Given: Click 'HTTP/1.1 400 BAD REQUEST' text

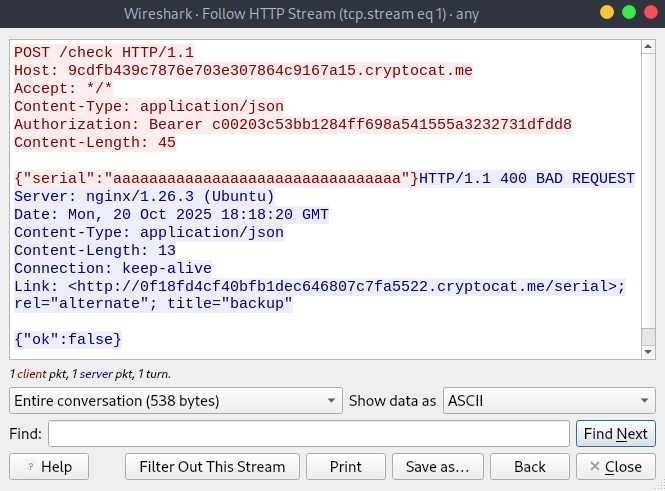Looking at the screenshot, I should click(527, 179).
